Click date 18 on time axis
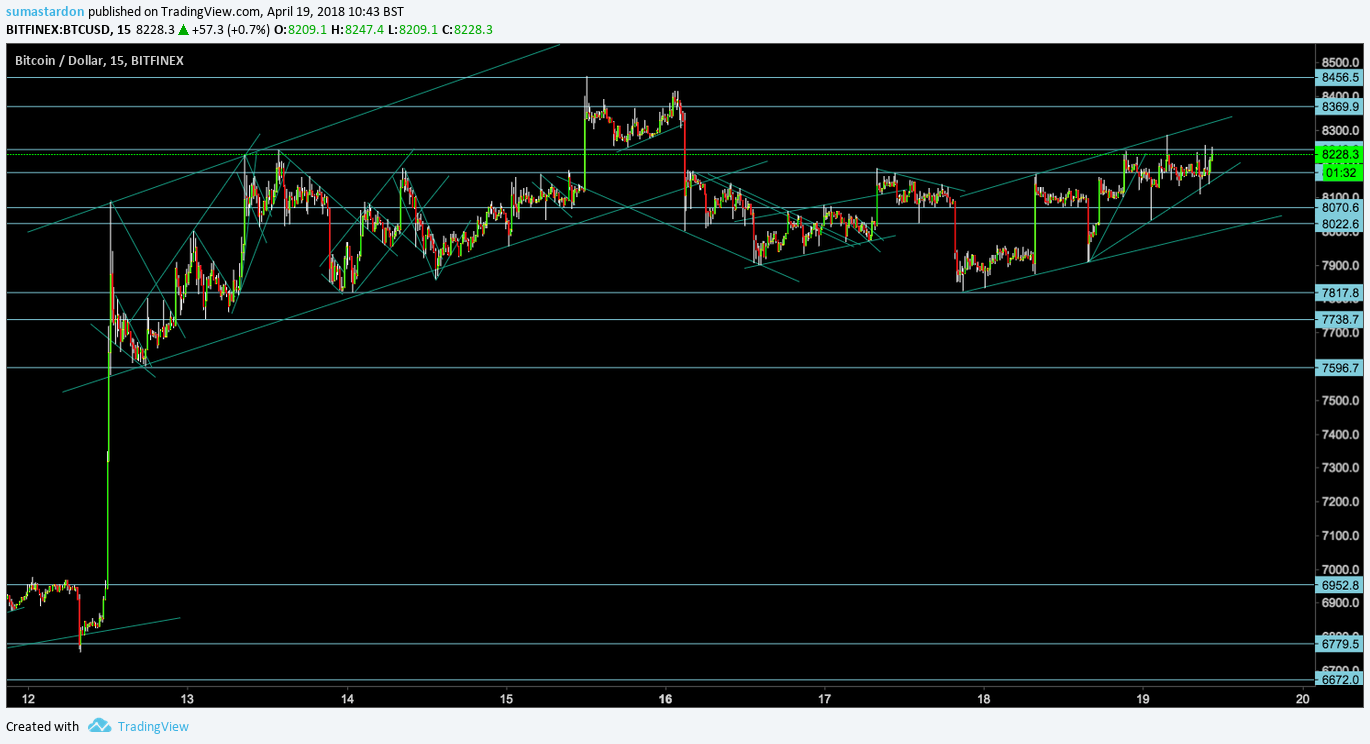 (x=984, y=698)
